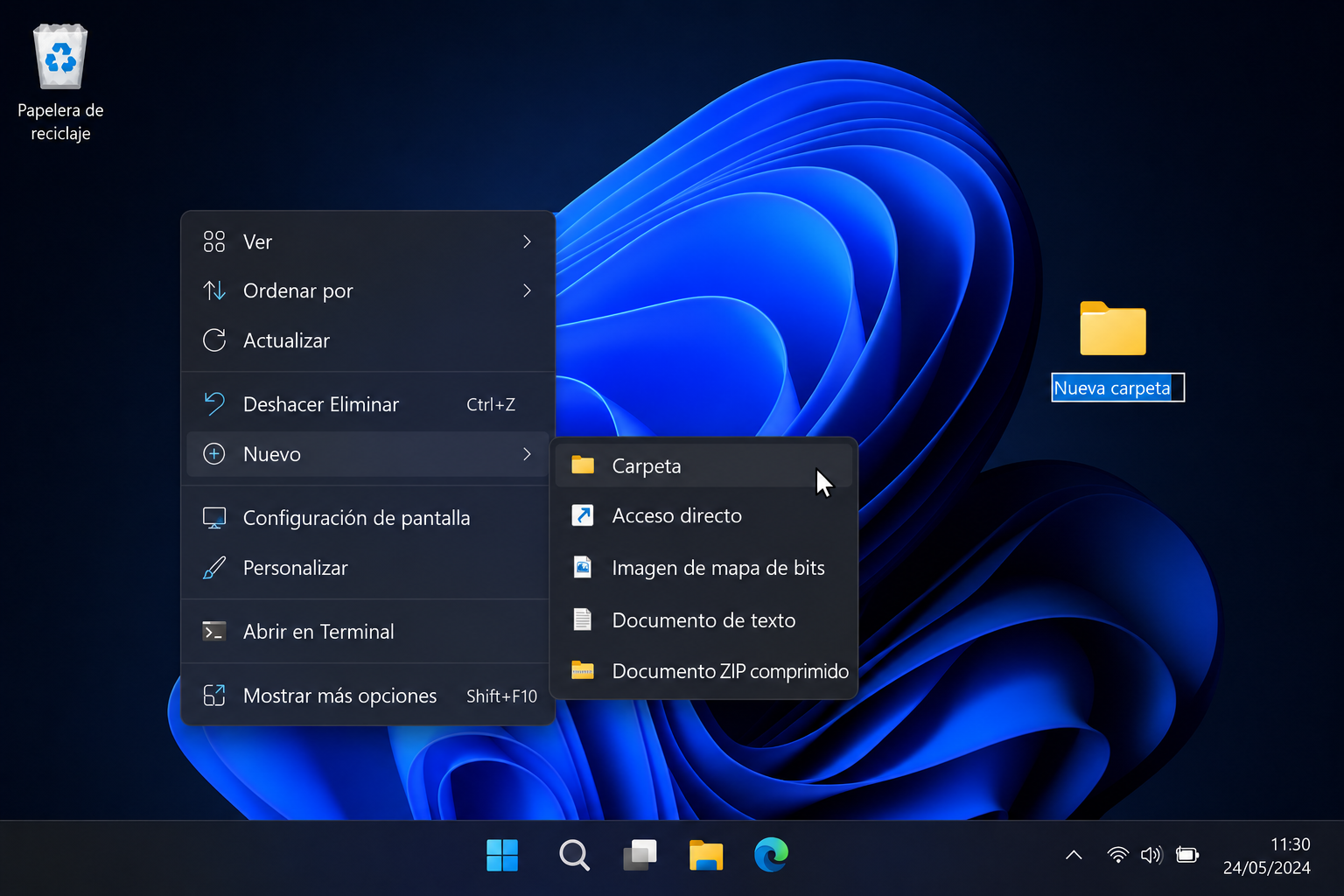The width and height of the screenshot is (1344, 896).
Task: Click the date 24/05/2024 in taskbar
Action: tap(1267, 868)
